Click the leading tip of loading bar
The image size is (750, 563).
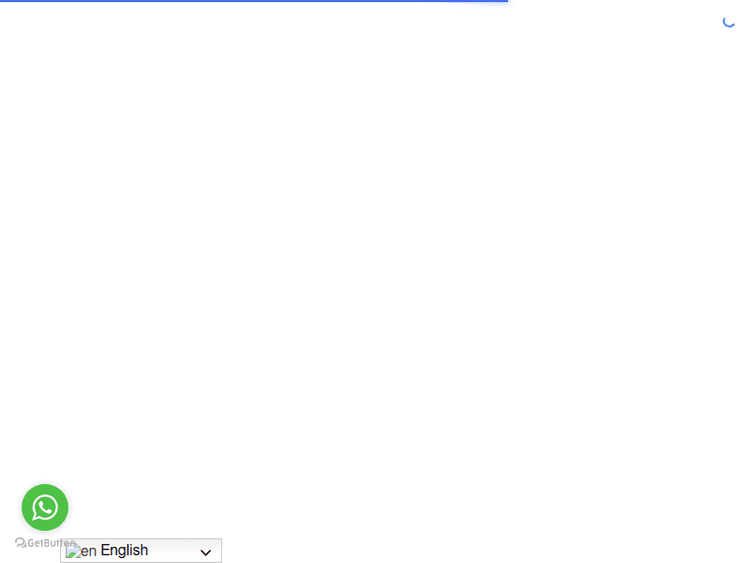point(505,1)
